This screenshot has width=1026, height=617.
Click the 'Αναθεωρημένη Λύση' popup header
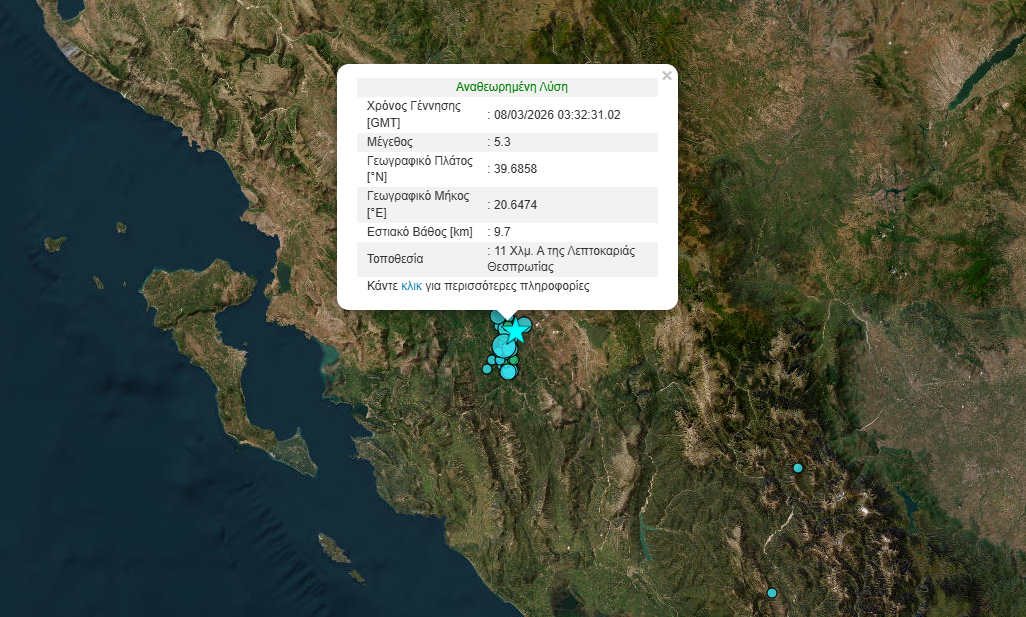point(512,87)
